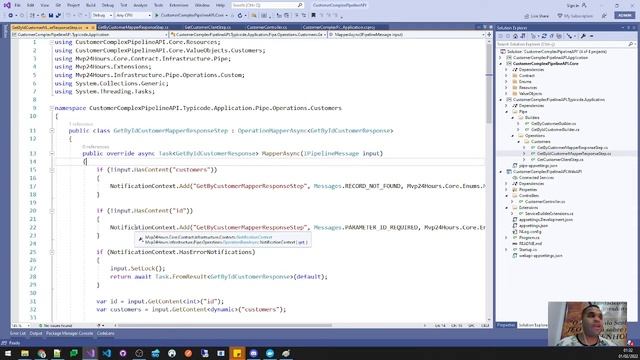Collapse the CustomerComplexPipelineAPI.Core project node

coord(501,64)
